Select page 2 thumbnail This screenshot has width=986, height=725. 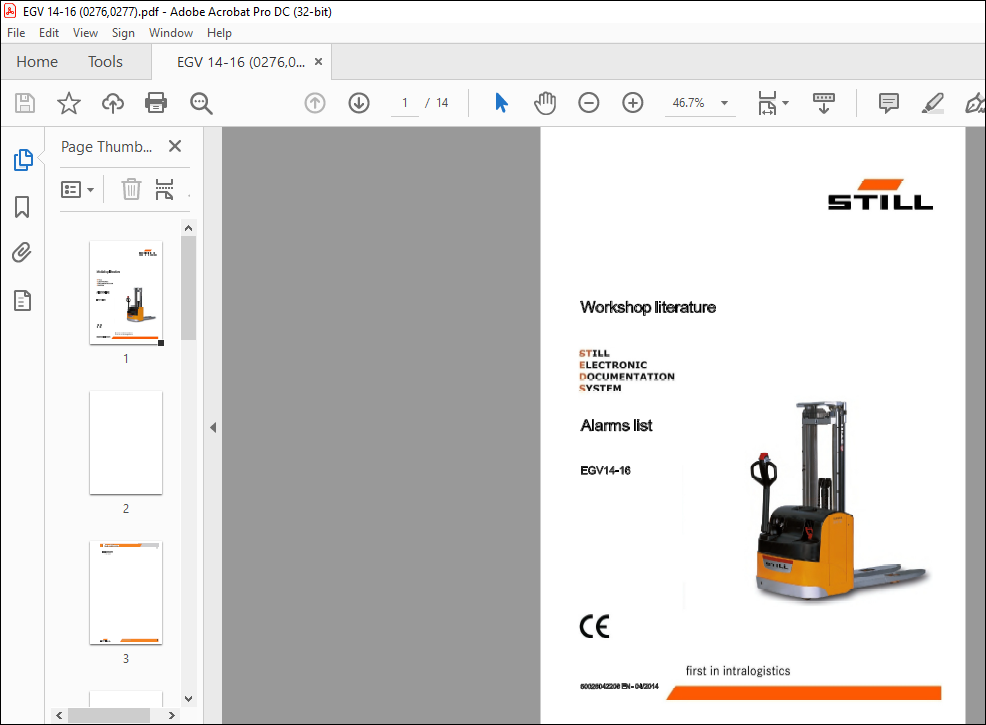(x=126, y=443)
